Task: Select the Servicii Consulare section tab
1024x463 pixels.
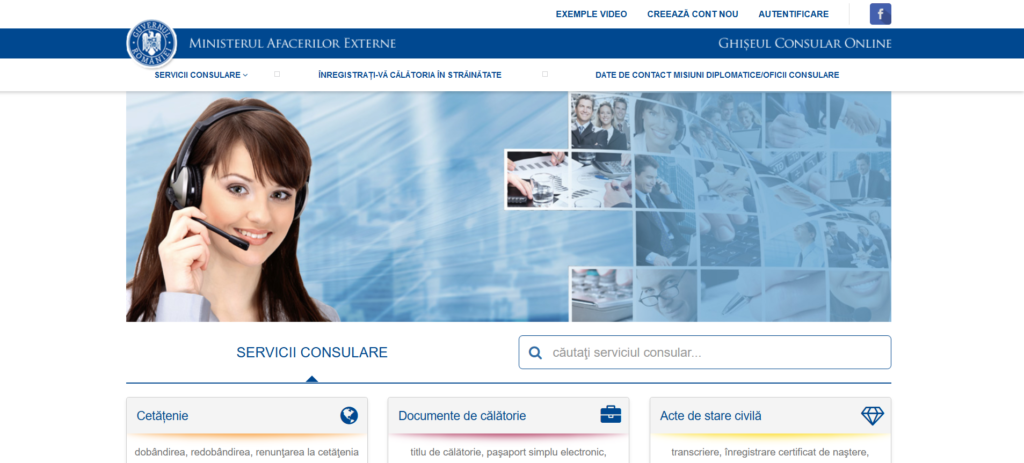Action: (x=311, y=353)
